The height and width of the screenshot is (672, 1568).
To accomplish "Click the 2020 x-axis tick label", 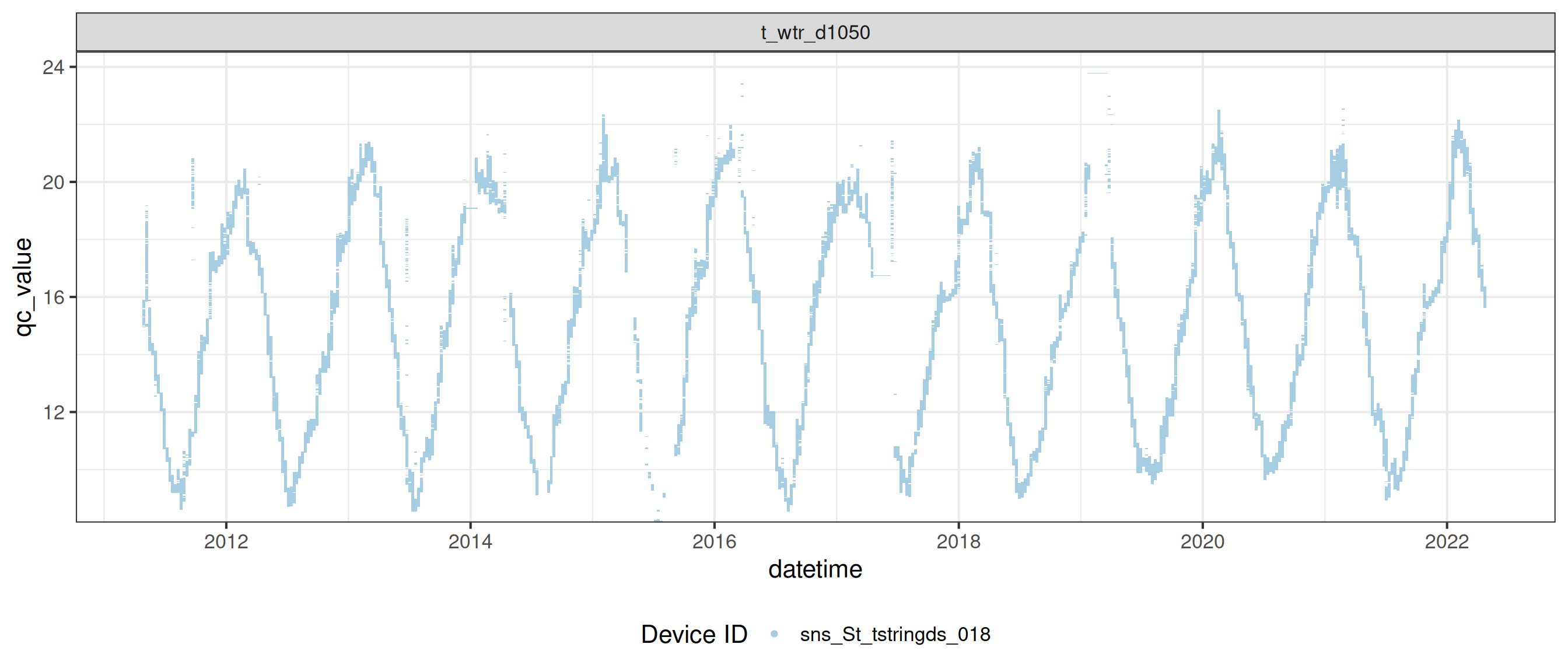I will 1202,541.
